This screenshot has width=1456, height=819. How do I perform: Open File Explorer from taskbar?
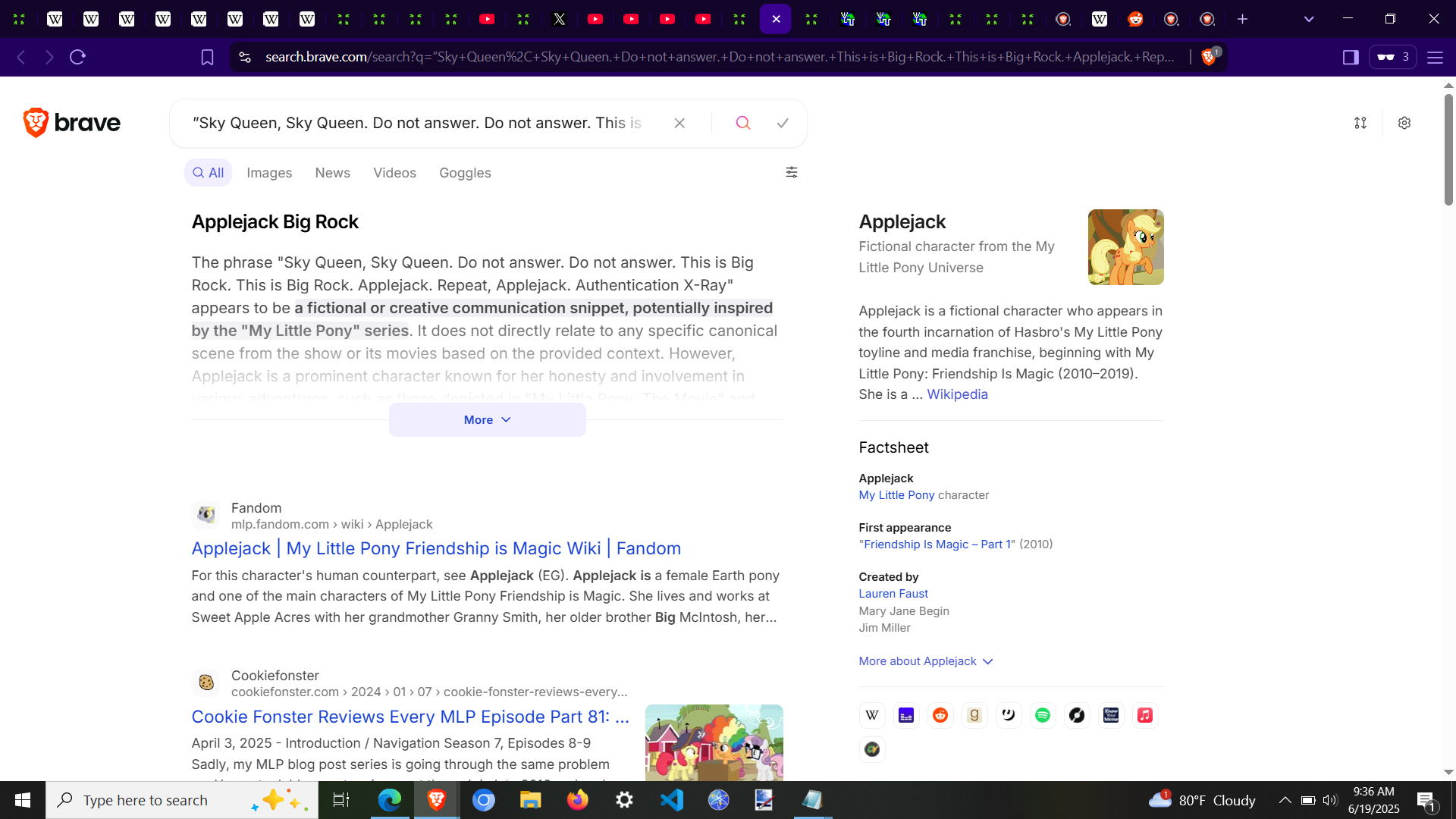click(x=531, y=800)
